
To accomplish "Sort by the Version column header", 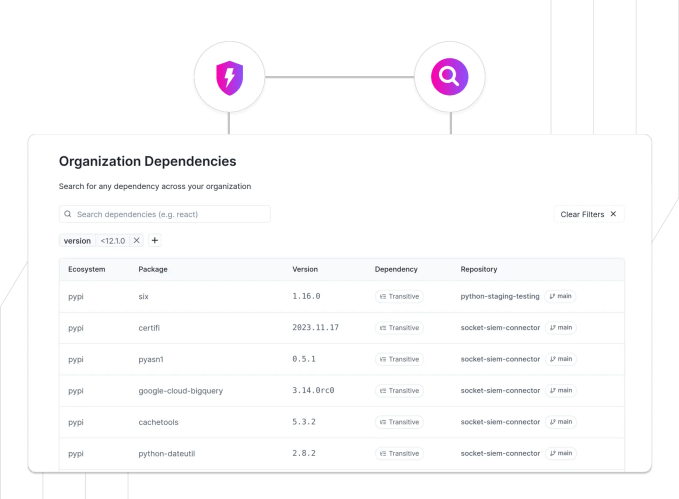I will tap(305, 270).
